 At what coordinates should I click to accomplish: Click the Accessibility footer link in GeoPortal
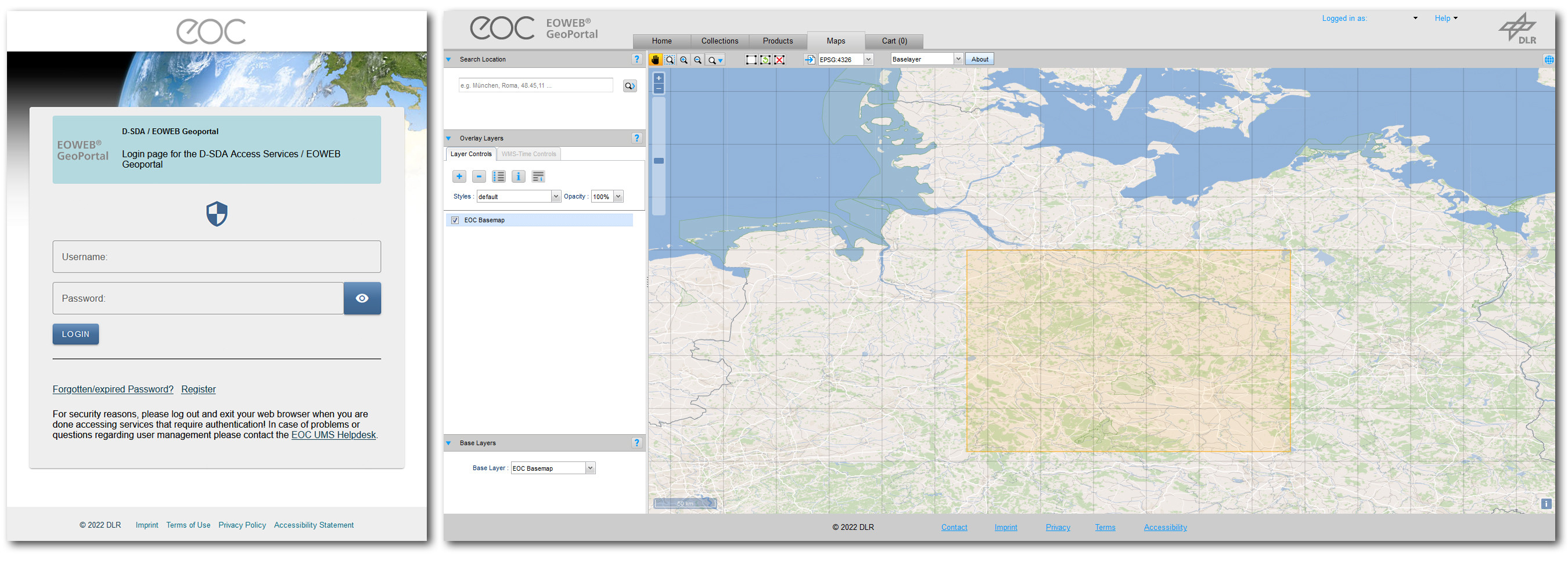pos(1165,527)
